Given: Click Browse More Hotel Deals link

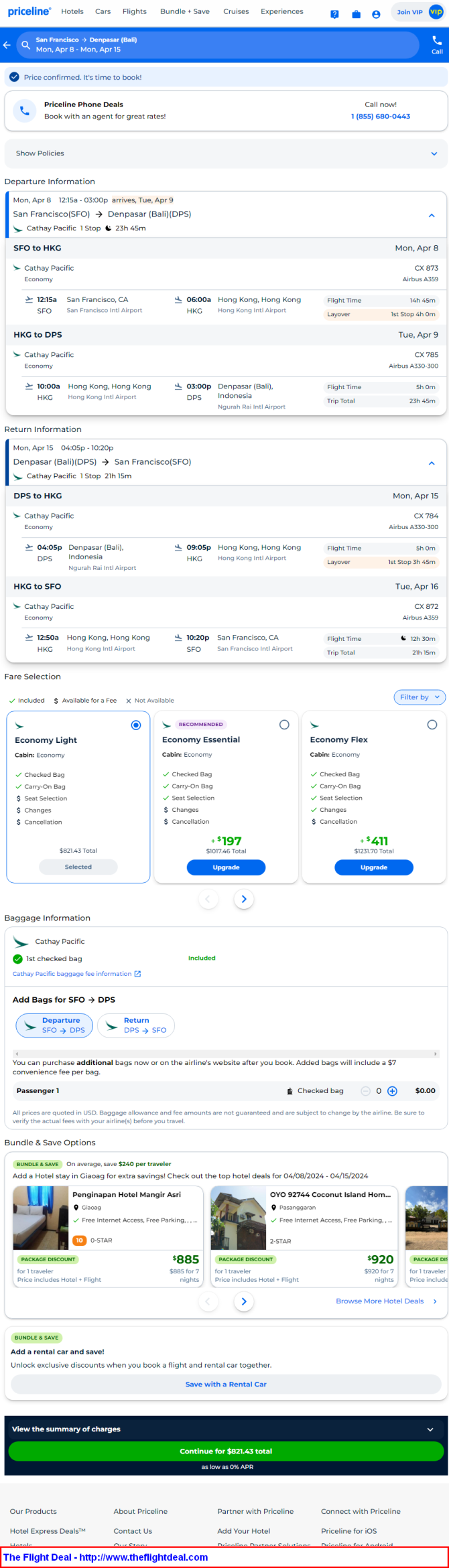Looking at the screenshot, I should tap(380, 1301).
